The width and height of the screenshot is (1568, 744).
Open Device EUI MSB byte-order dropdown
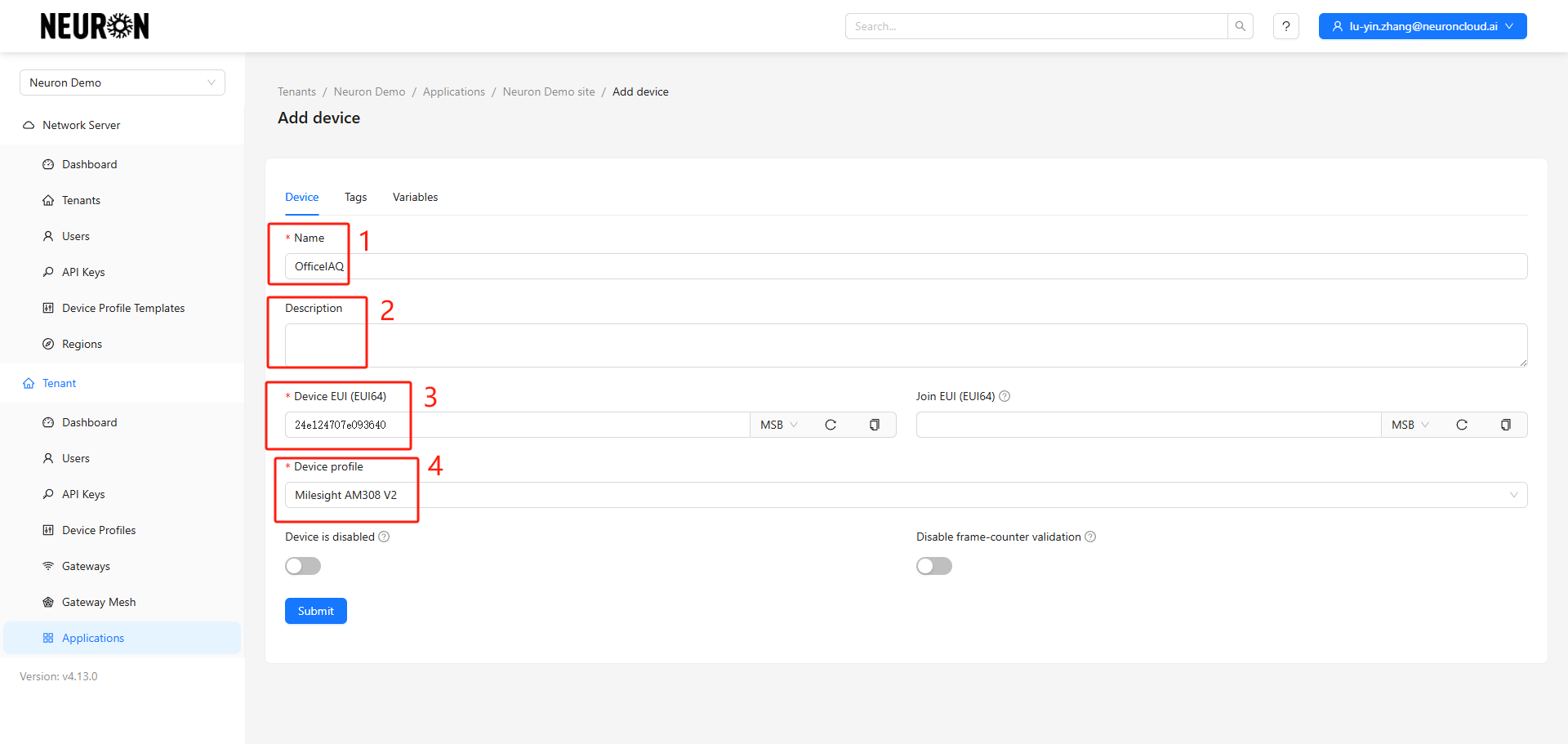pyautogui.click(x=779, y=425)
